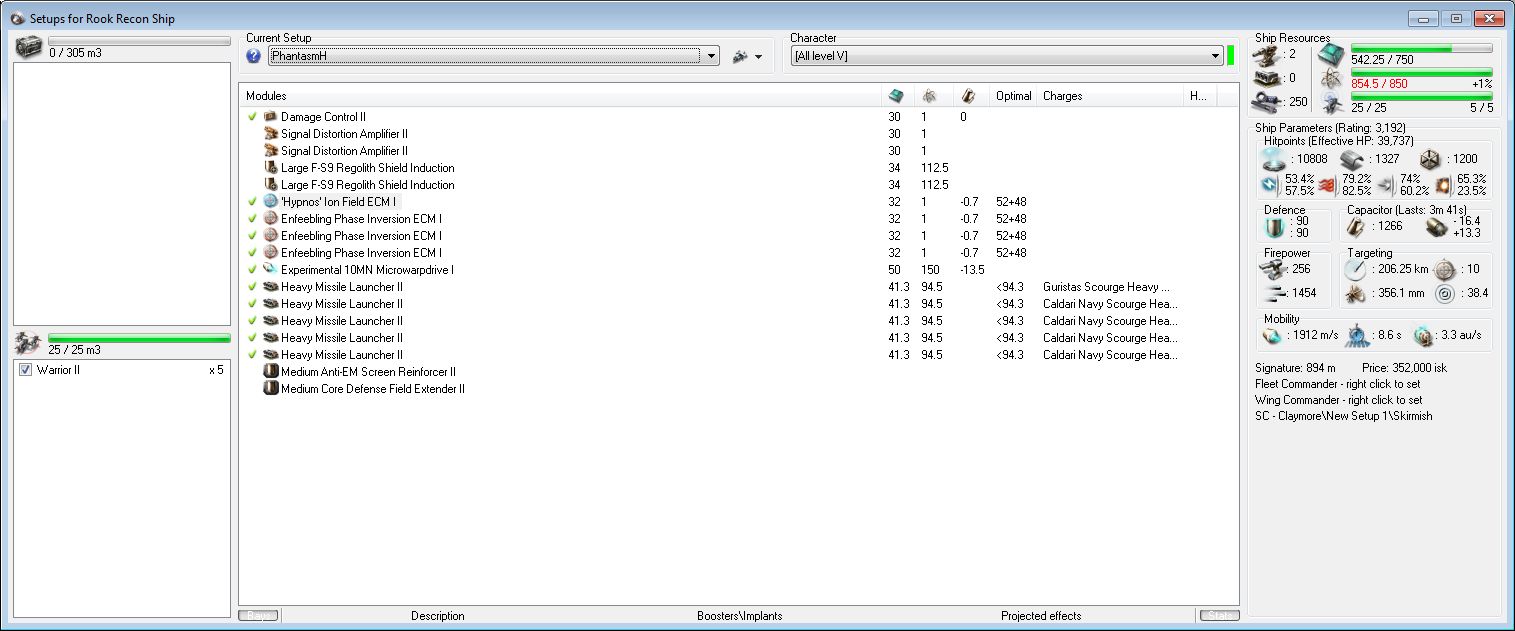The height and width of the screenshot is (631, 1515).
Task: Click the explosive resistance icon showing 65.3%
Action: [1443, 184]
